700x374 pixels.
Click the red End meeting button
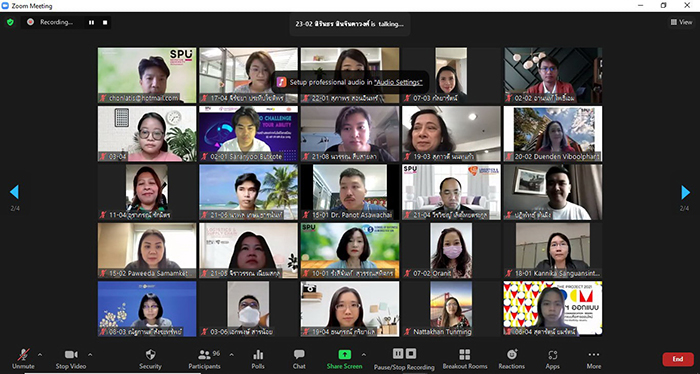click(x=678, y=359)
